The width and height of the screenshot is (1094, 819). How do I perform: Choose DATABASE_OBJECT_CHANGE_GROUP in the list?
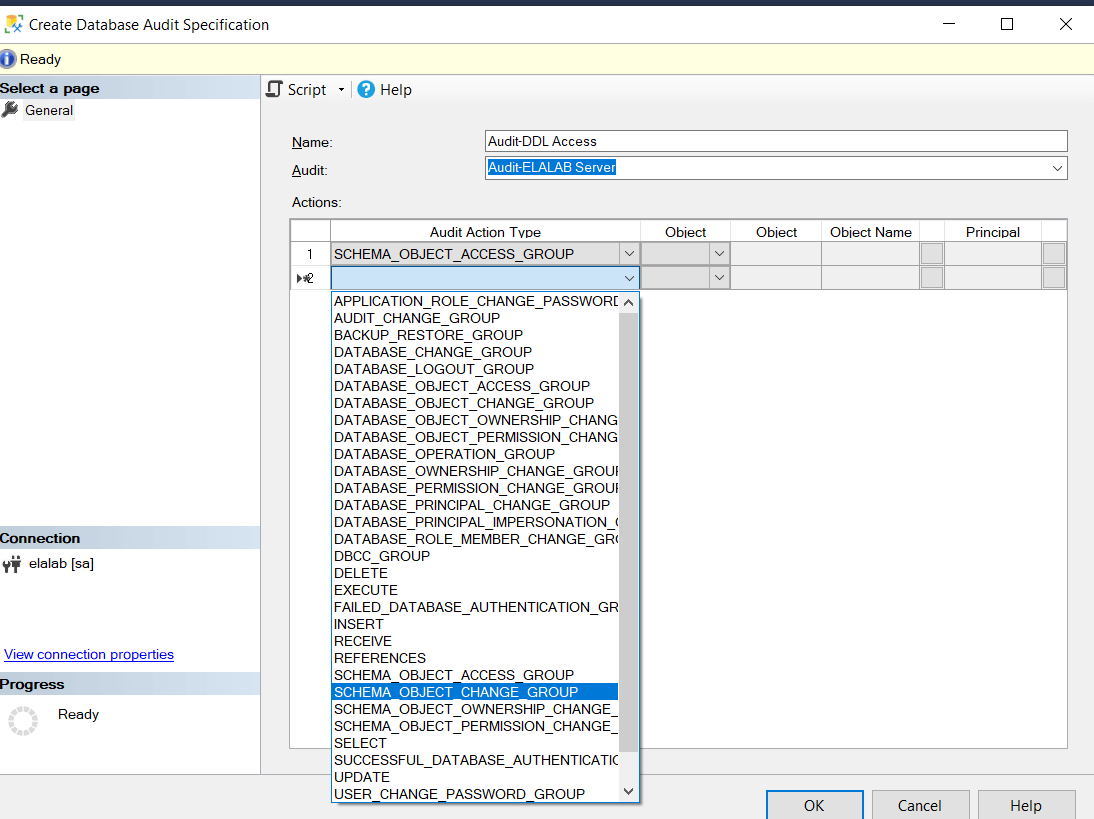click(x=464, y=403)
